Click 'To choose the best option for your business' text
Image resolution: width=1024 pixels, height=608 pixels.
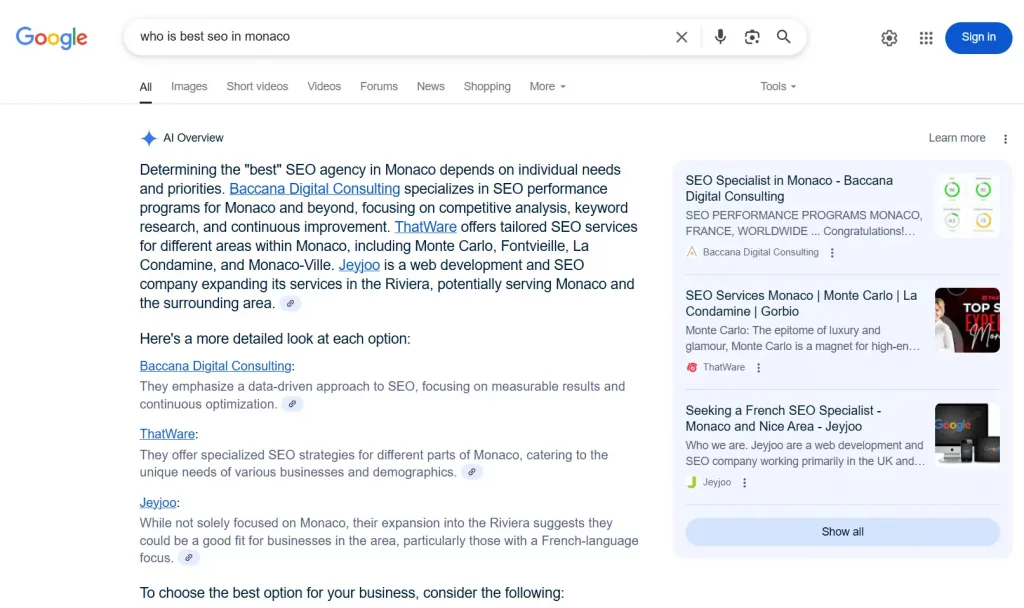click(351, 593)
